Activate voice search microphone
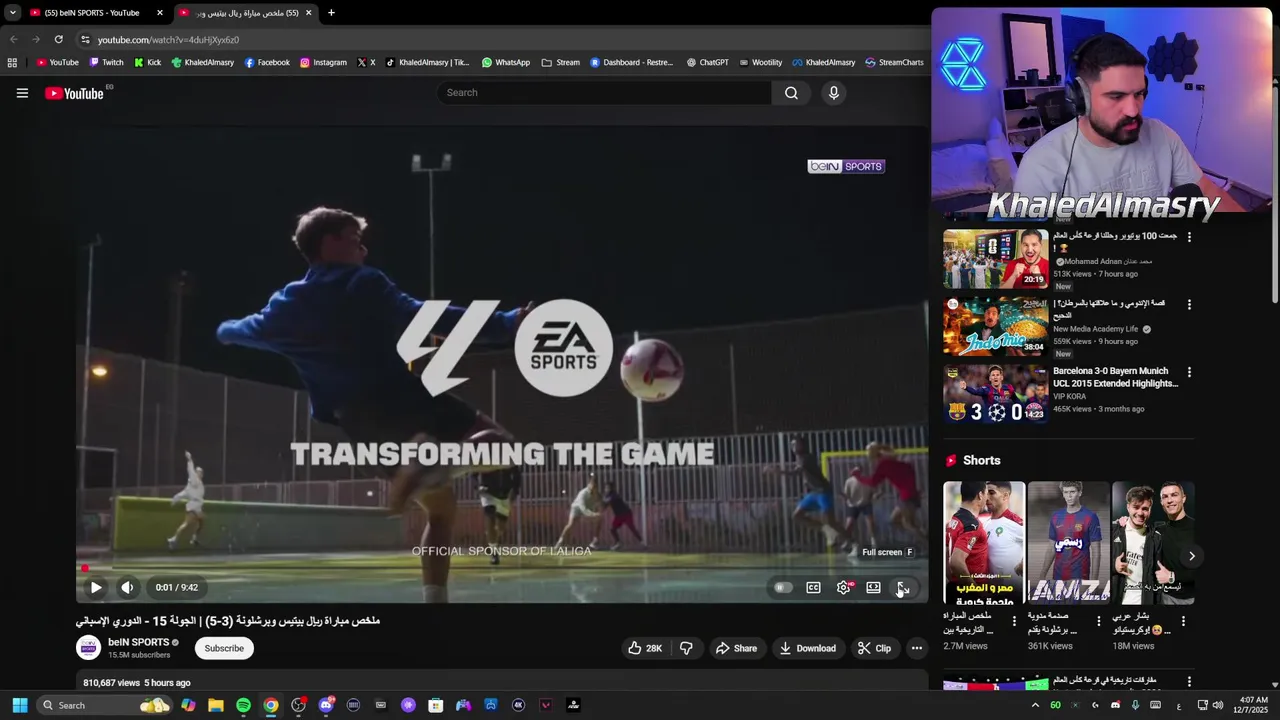 (833, 93)
